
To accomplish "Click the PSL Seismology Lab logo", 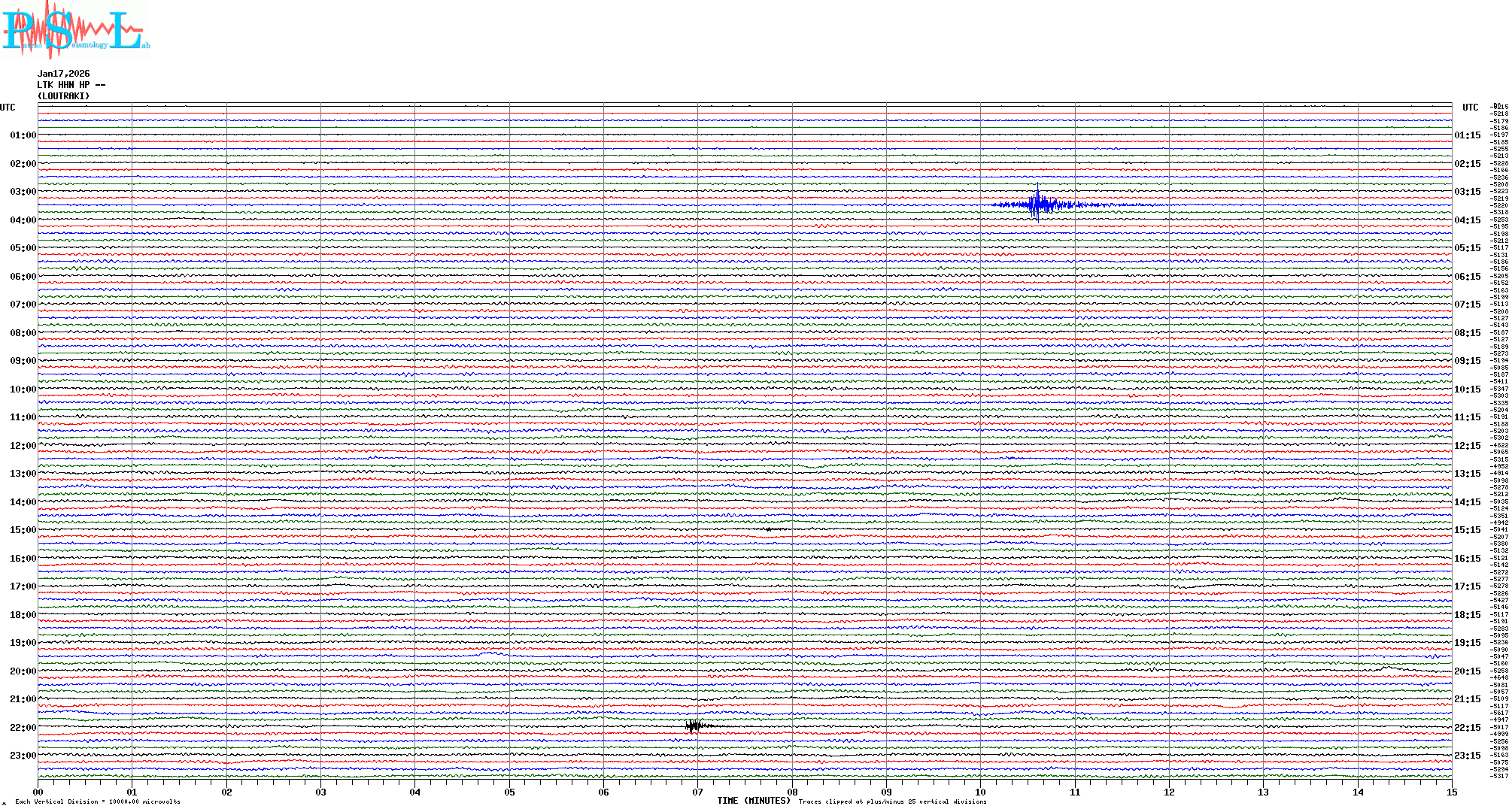I will (x=75, y=30).
